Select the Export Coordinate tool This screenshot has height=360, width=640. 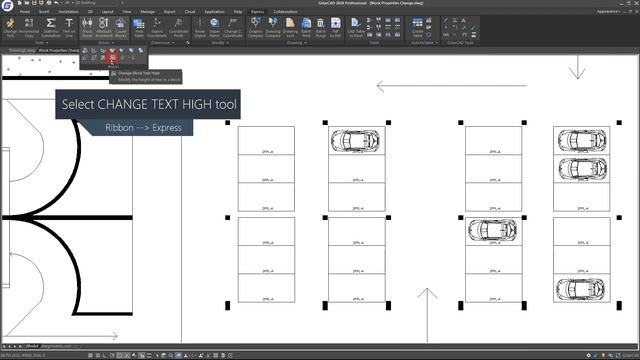(x=157, y=28)
